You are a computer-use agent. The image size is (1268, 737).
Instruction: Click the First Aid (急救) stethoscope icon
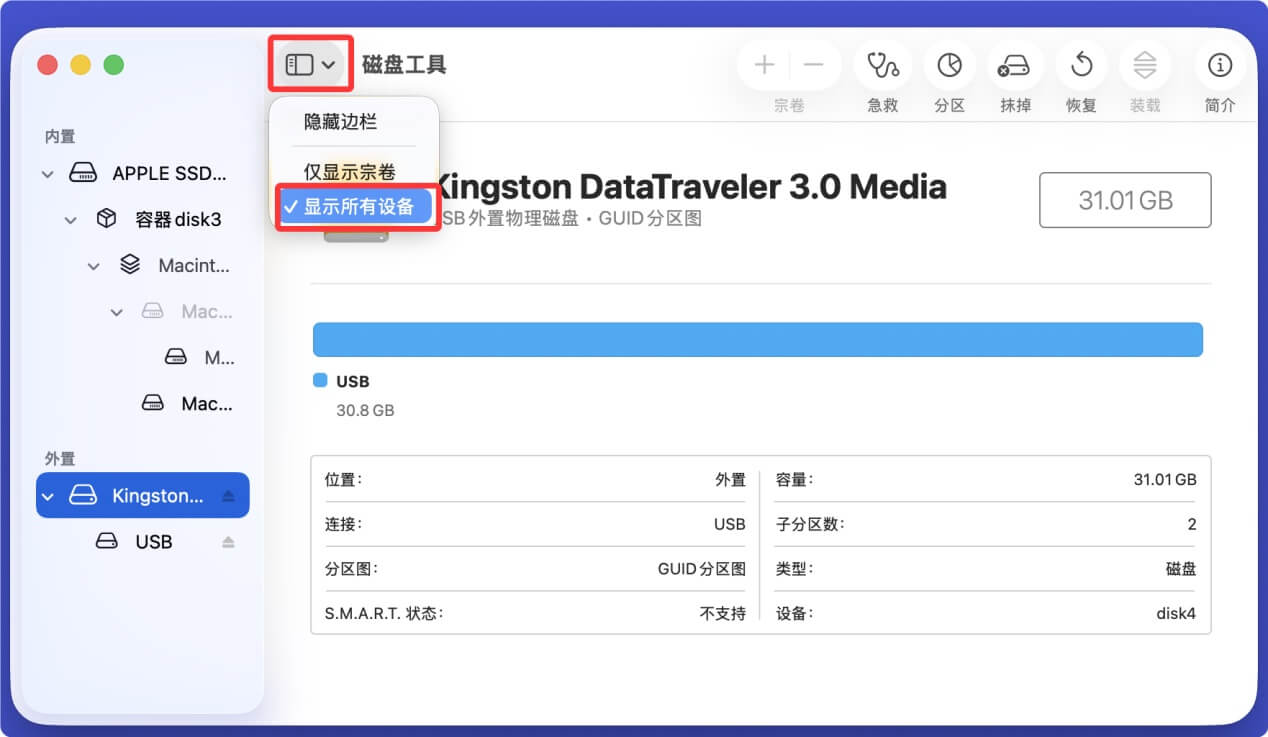(x=882, y=66)
